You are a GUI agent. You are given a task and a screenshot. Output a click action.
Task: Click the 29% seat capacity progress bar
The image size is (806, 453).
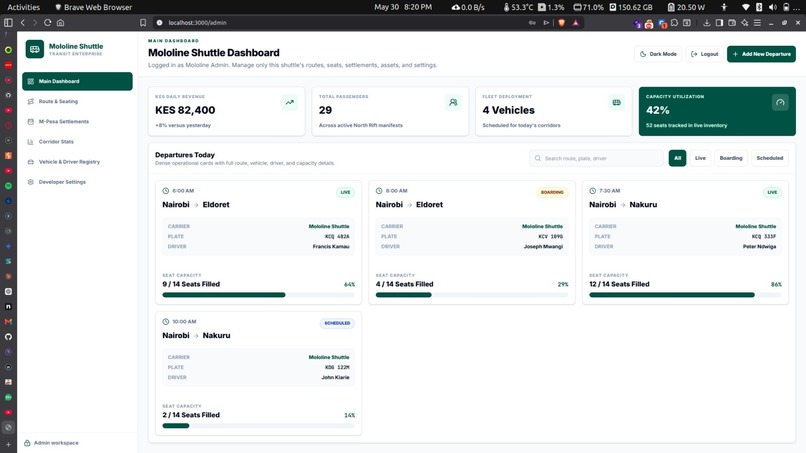tap(472, 295)
